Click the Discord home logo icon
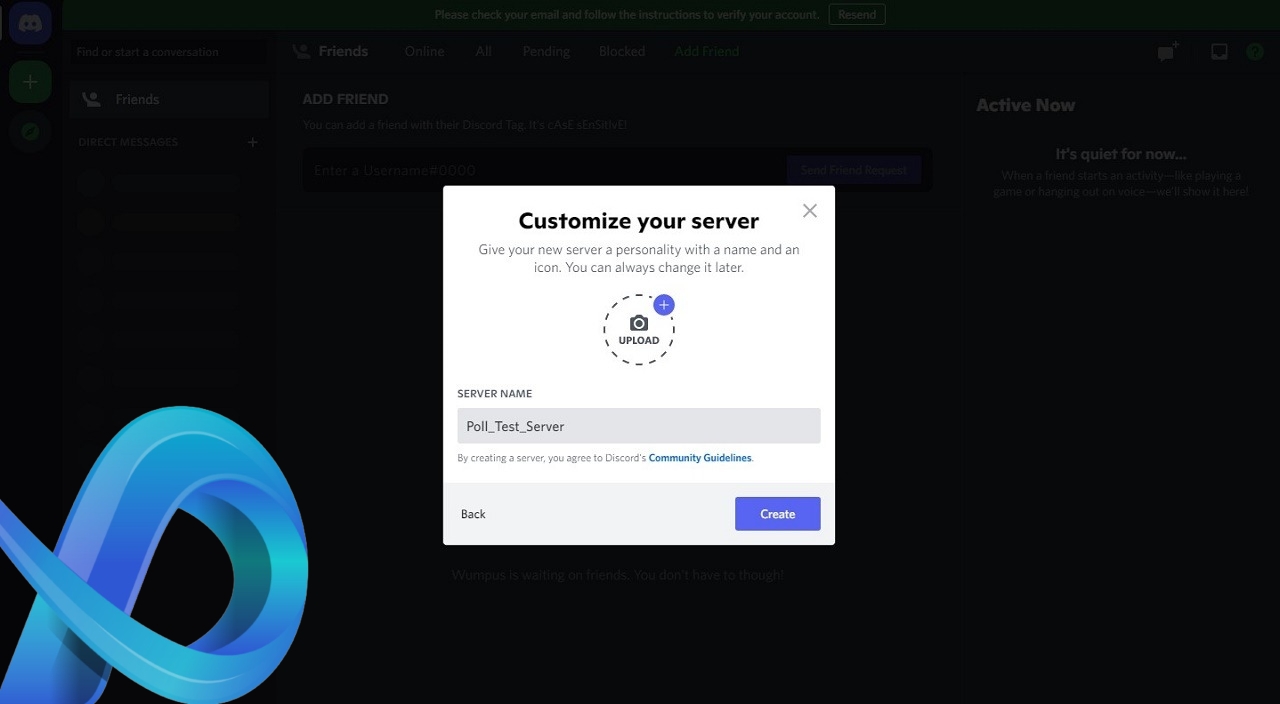The width and height of the screenshot is (1280, 704). coord(30,24)
